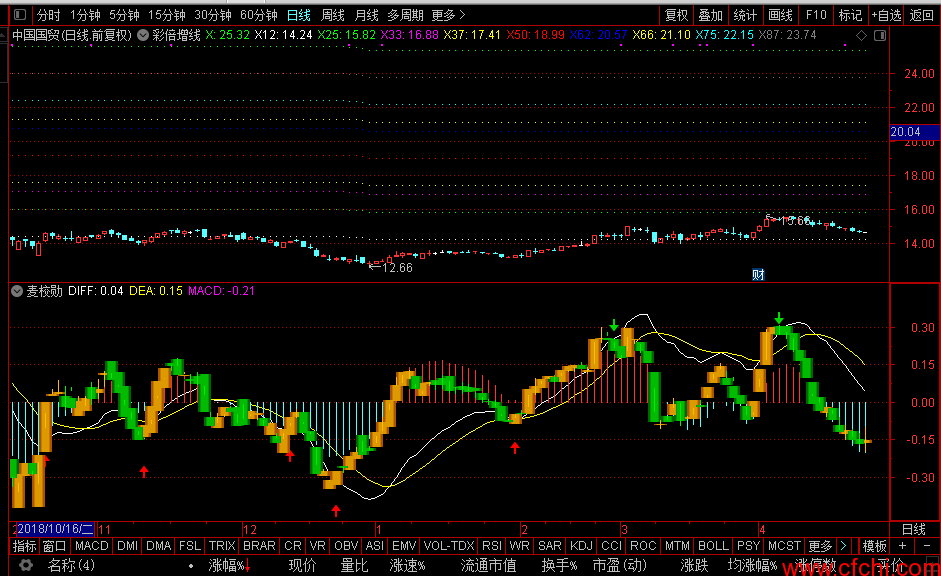This screenshot has height=576, width=941.
Task: Open the 指标 indicator tab
Action: (25, 546)
